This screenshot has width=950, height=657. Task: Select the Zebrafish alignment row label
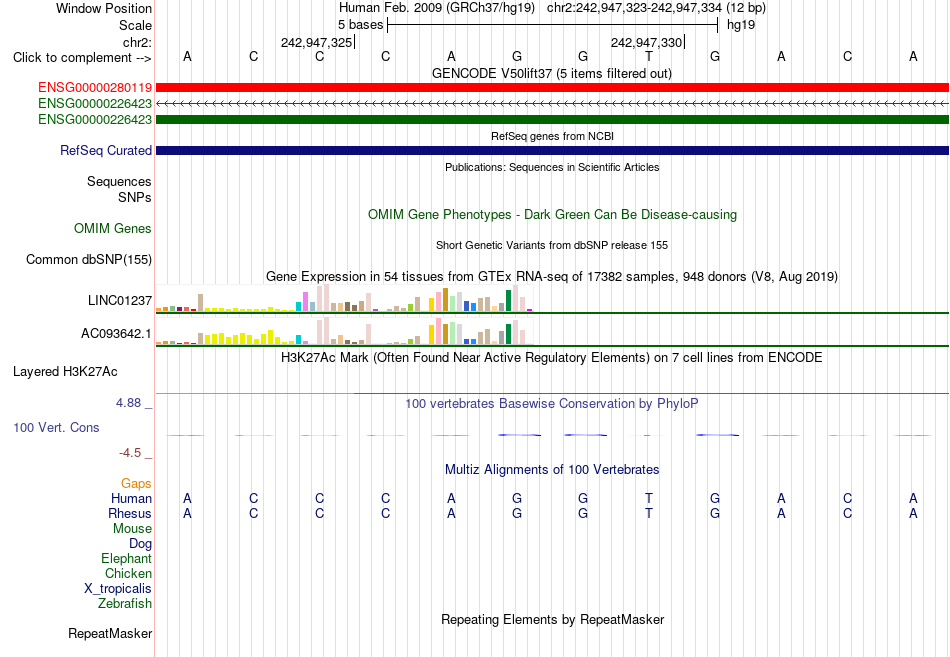pos(125,604)
